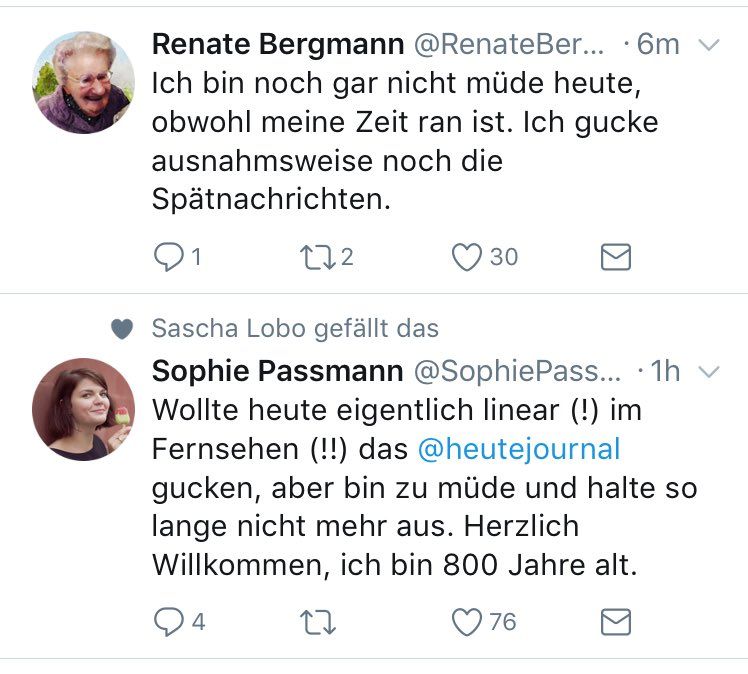Open Renate Bergmann's profile name

coord(278,44)
